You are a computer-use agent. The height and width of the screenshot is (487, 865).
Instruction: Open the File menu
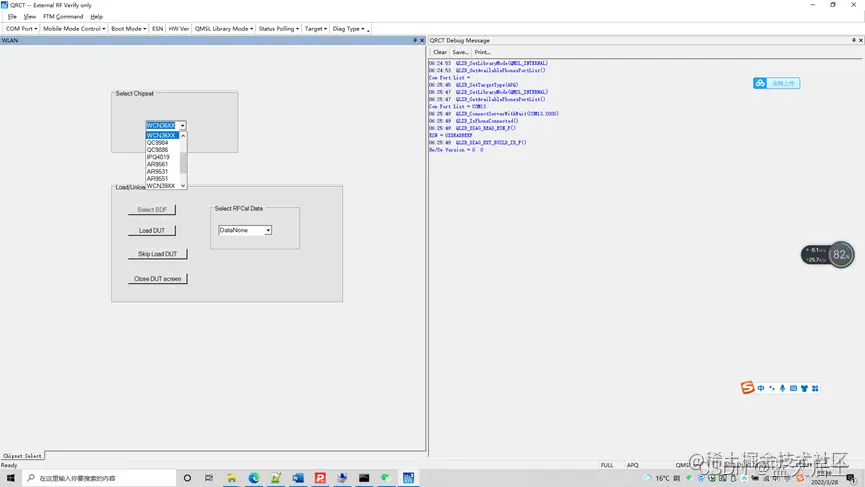(x=12, y=17)
